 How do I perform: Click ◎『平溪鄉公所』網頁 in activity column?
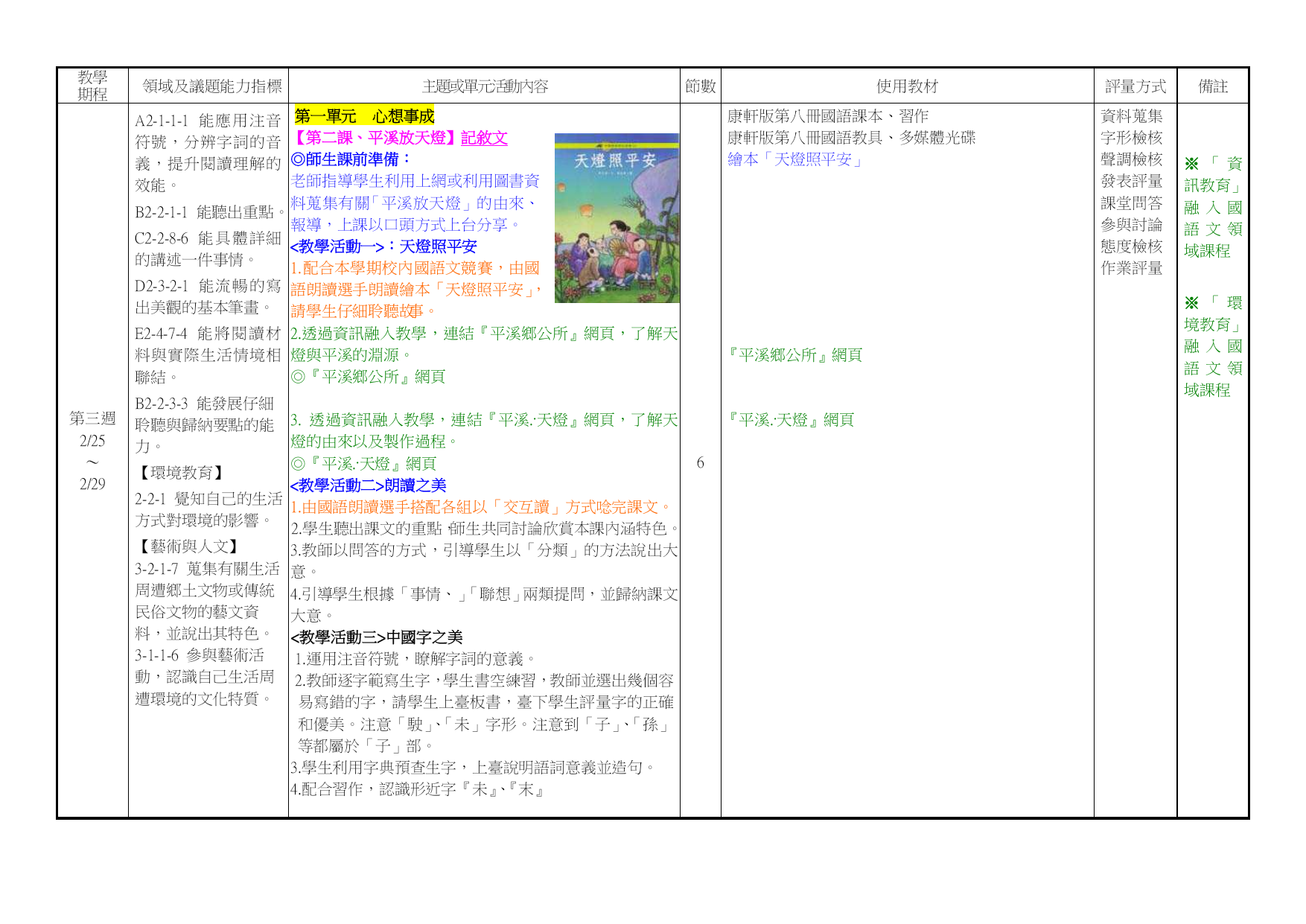[368, 377]
